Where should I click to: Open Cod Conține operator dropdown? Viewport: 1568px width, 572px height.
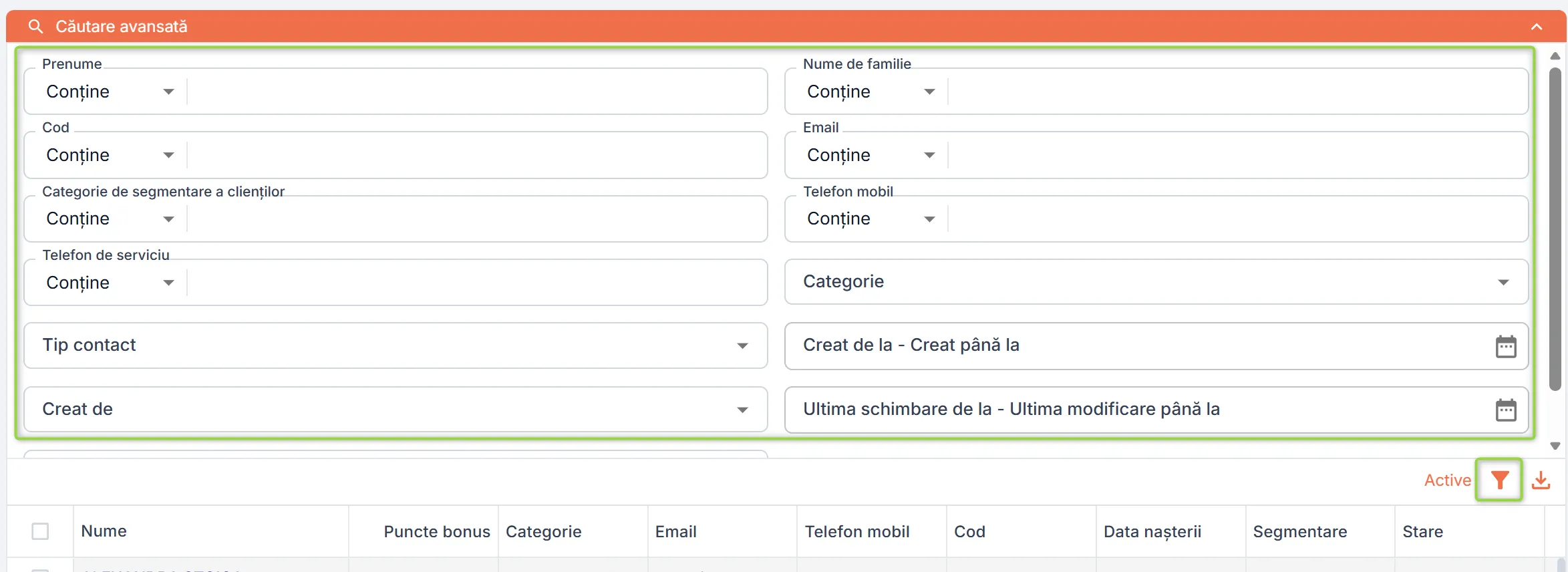click(110, 155)
